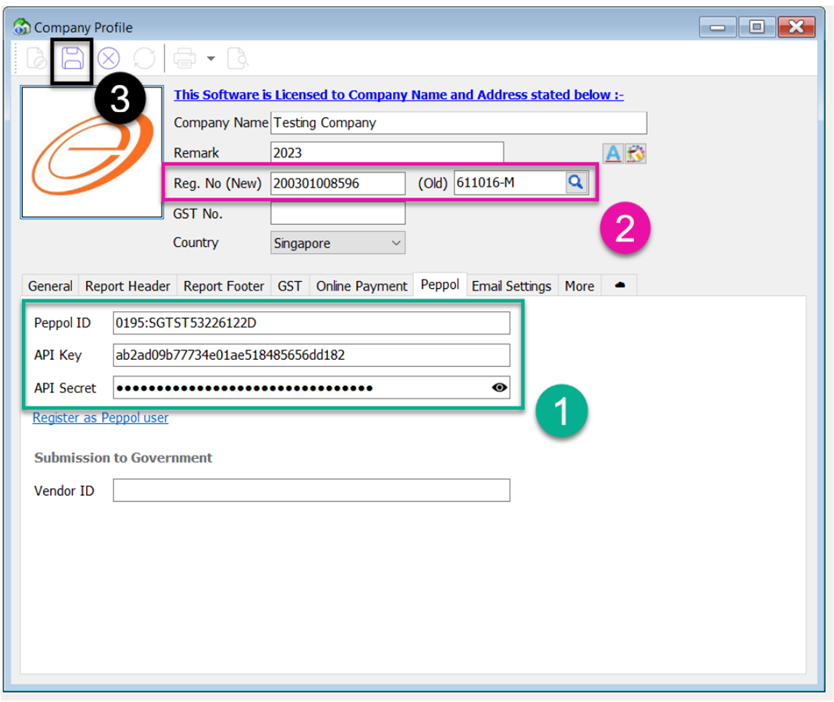The width and height of the screenshot is (834, 702).
Task: Click the color palette icon beside Remark
Action: tap(636, 153)
